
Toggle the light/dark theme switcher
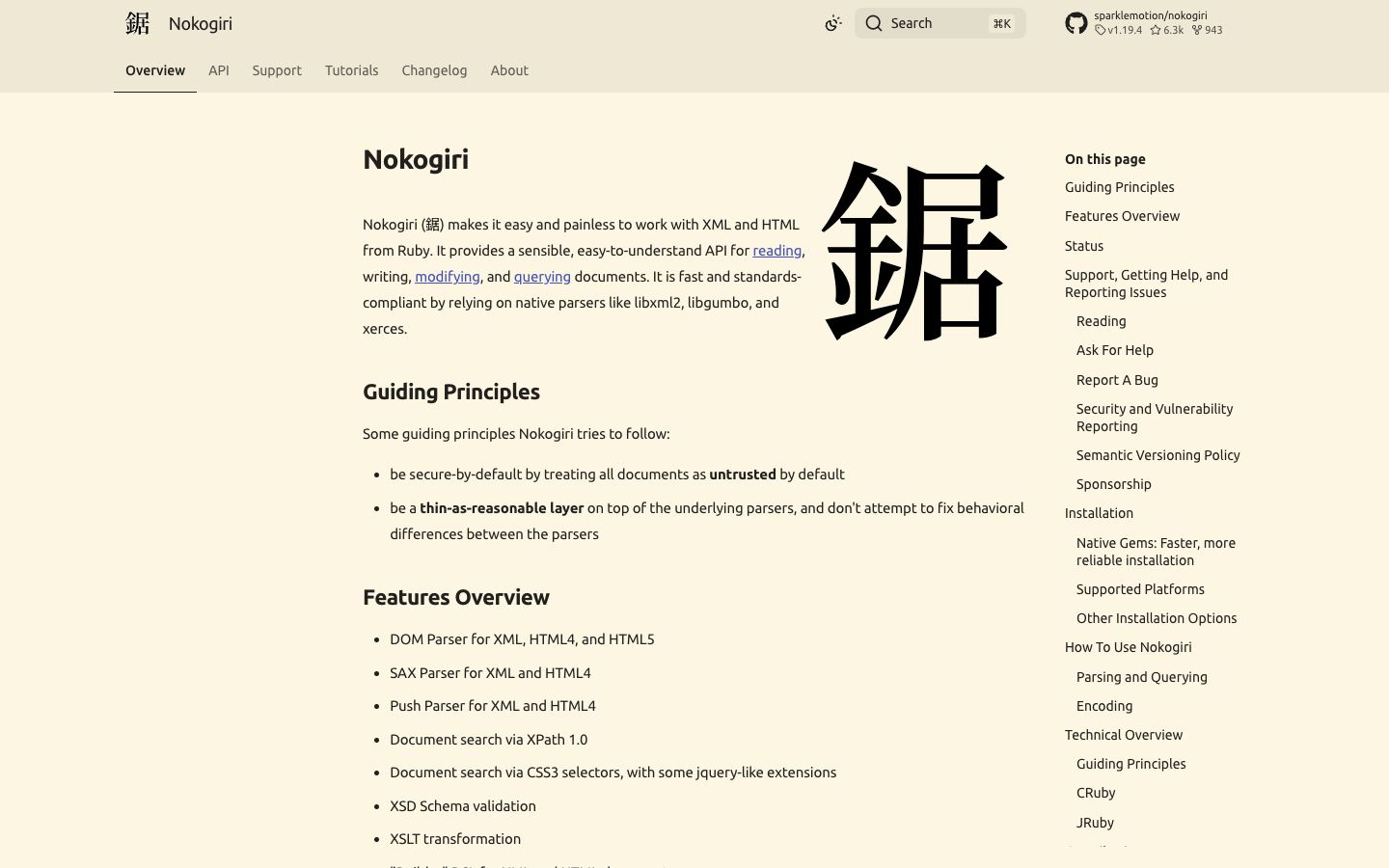point(833,23)
